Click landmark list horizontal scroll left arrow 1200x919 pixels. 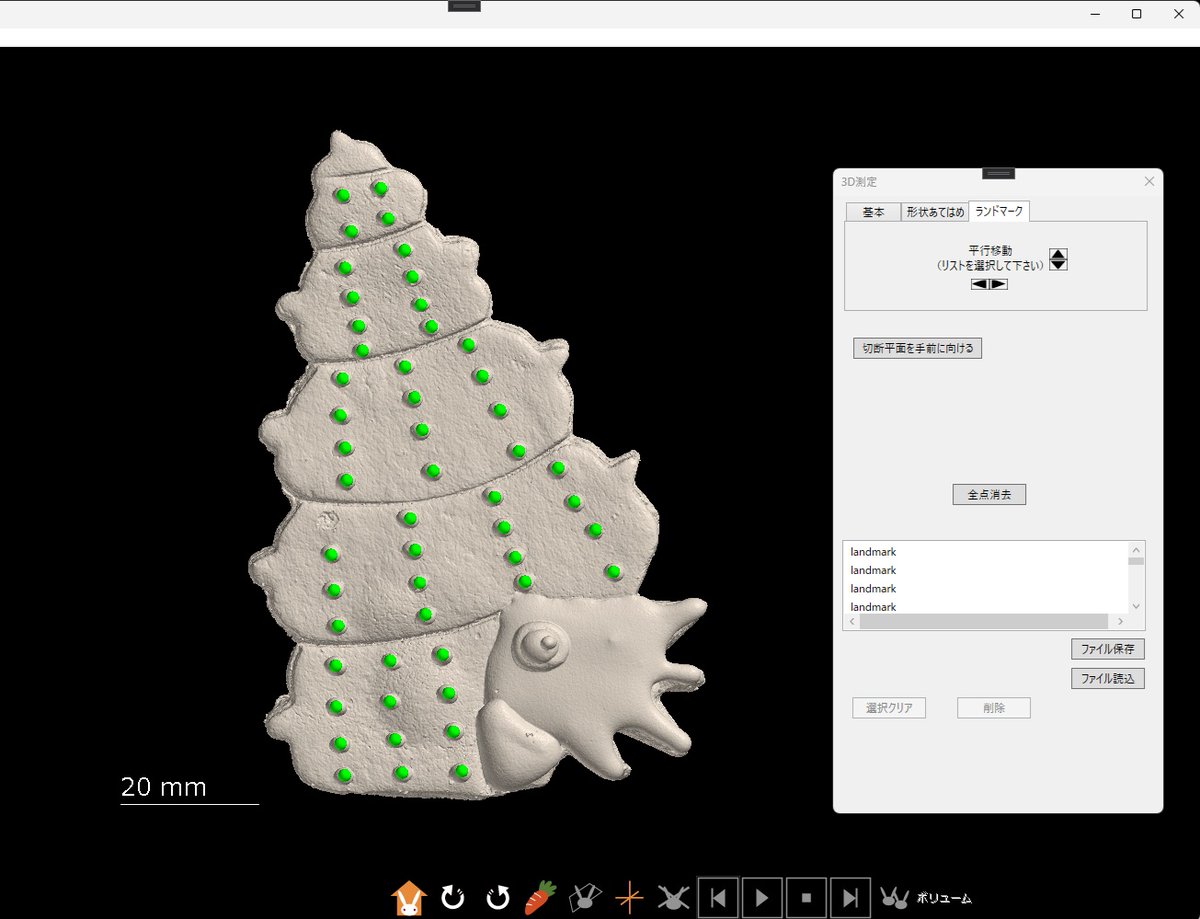click(x=853, y=621)
